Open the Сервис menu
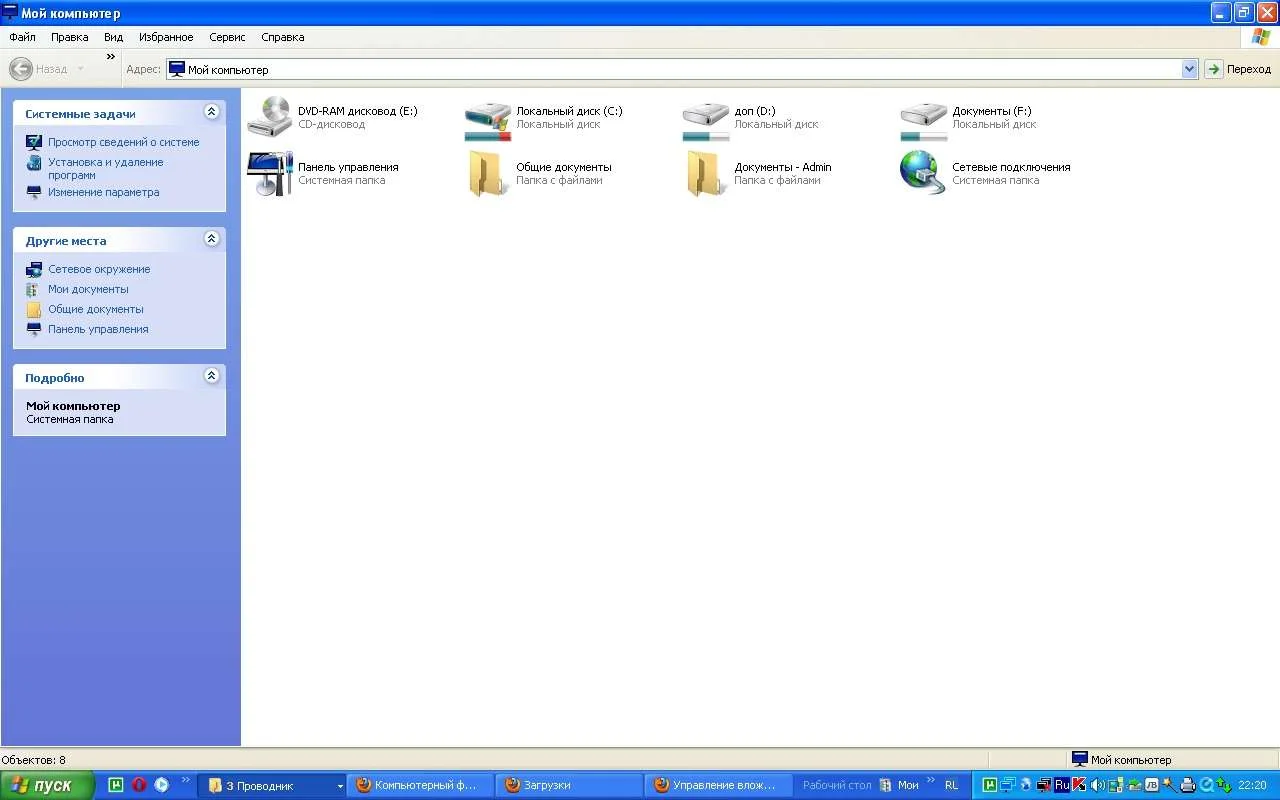Viewport: 1280px width, 800px height. click(x=228, y=37)
